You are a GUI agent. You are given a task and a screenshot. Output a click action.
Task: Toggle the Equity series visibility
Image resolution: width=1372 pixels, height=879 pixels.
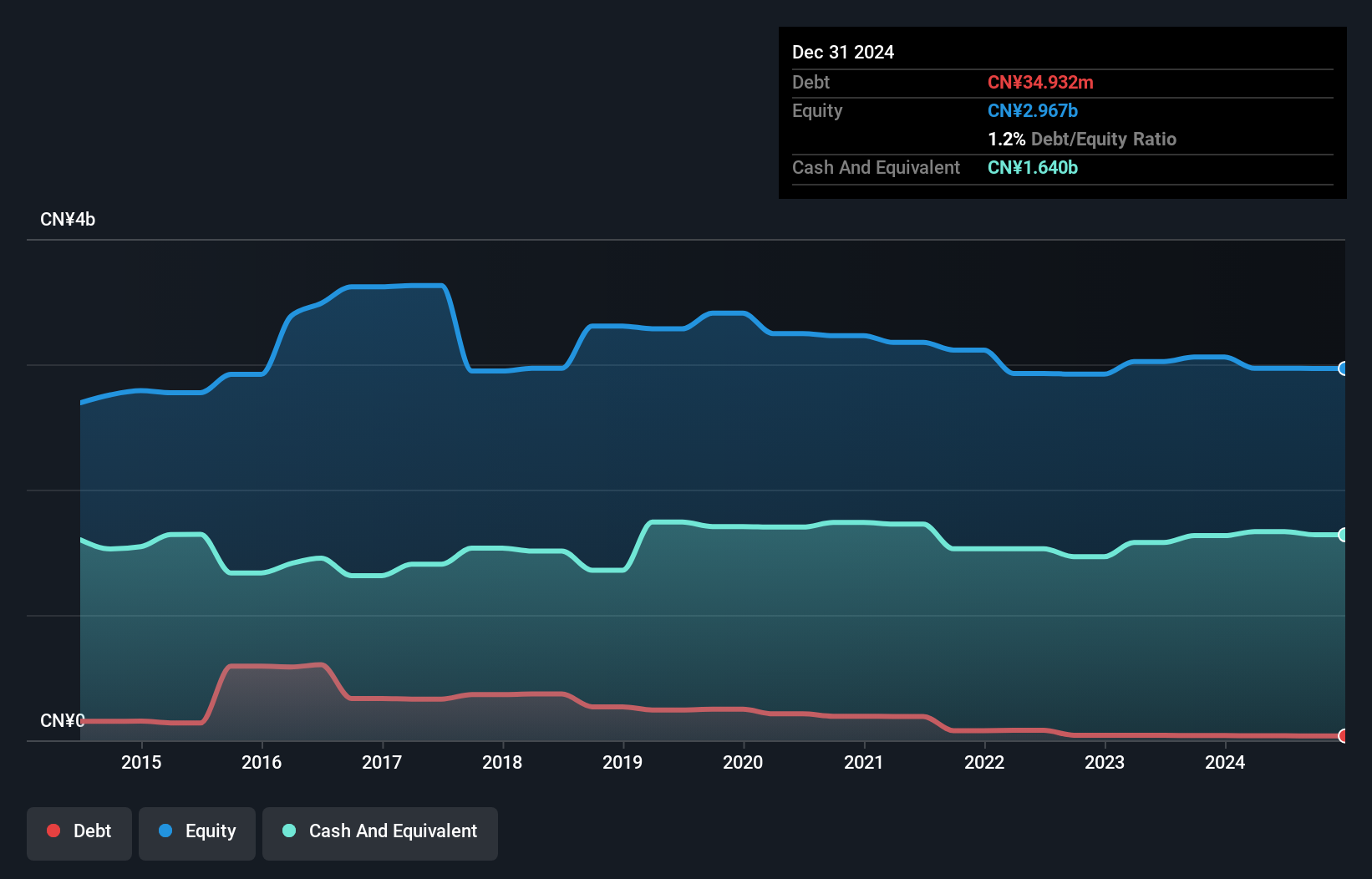tap(196, 832)
